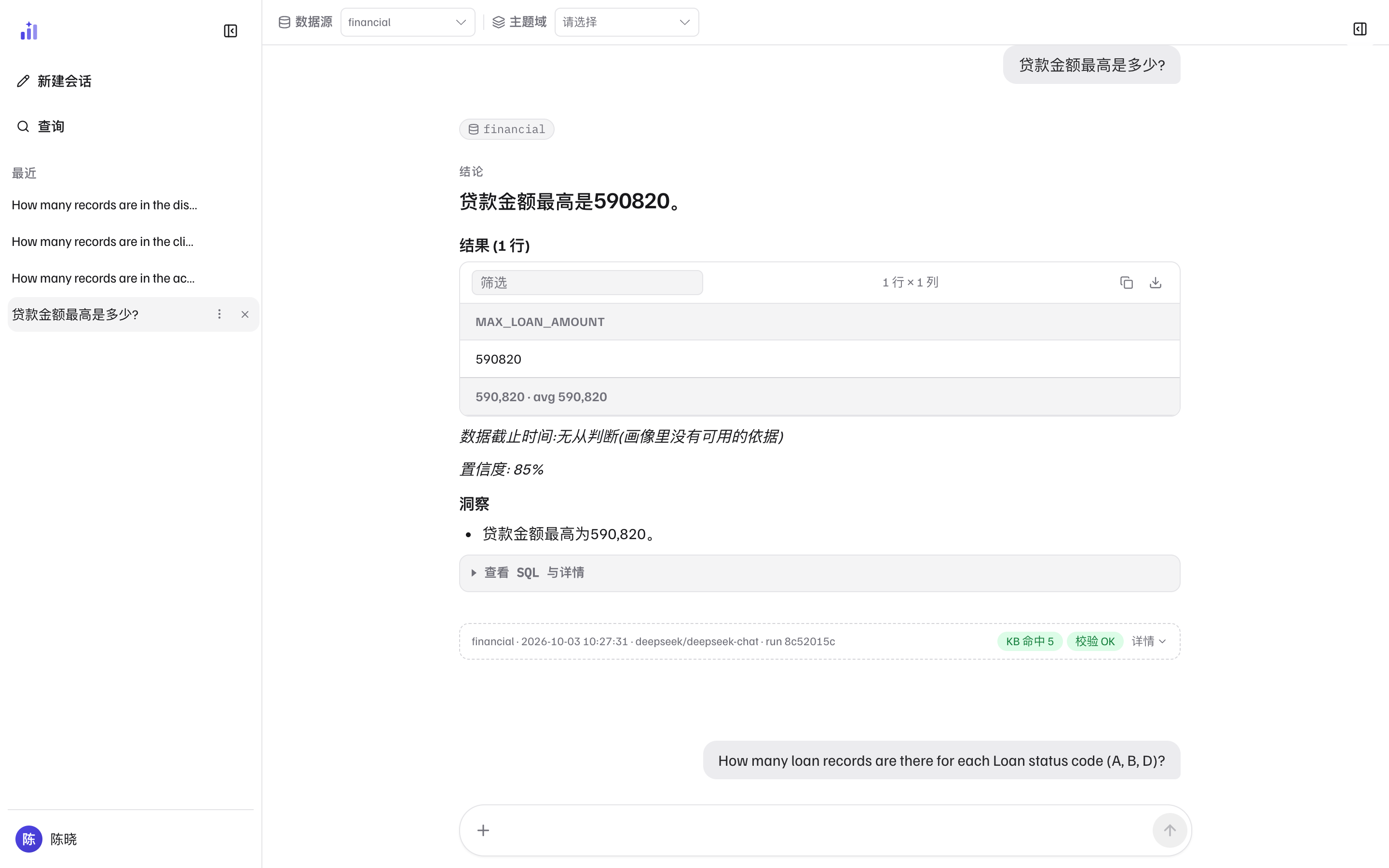Viewport: 1389px width, 868px height.
Task: Open chat 'How many records are in the dis...'
Action: pyautogui.click(x=105, y=205)
